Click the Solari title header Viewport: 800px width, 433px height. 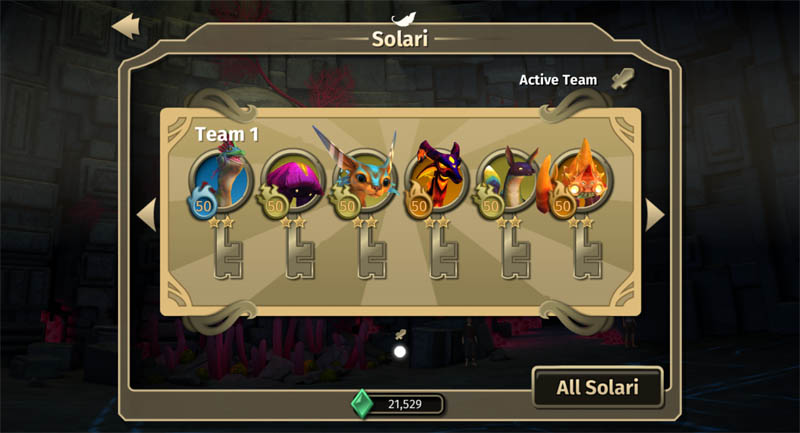[x=399, y=39]
